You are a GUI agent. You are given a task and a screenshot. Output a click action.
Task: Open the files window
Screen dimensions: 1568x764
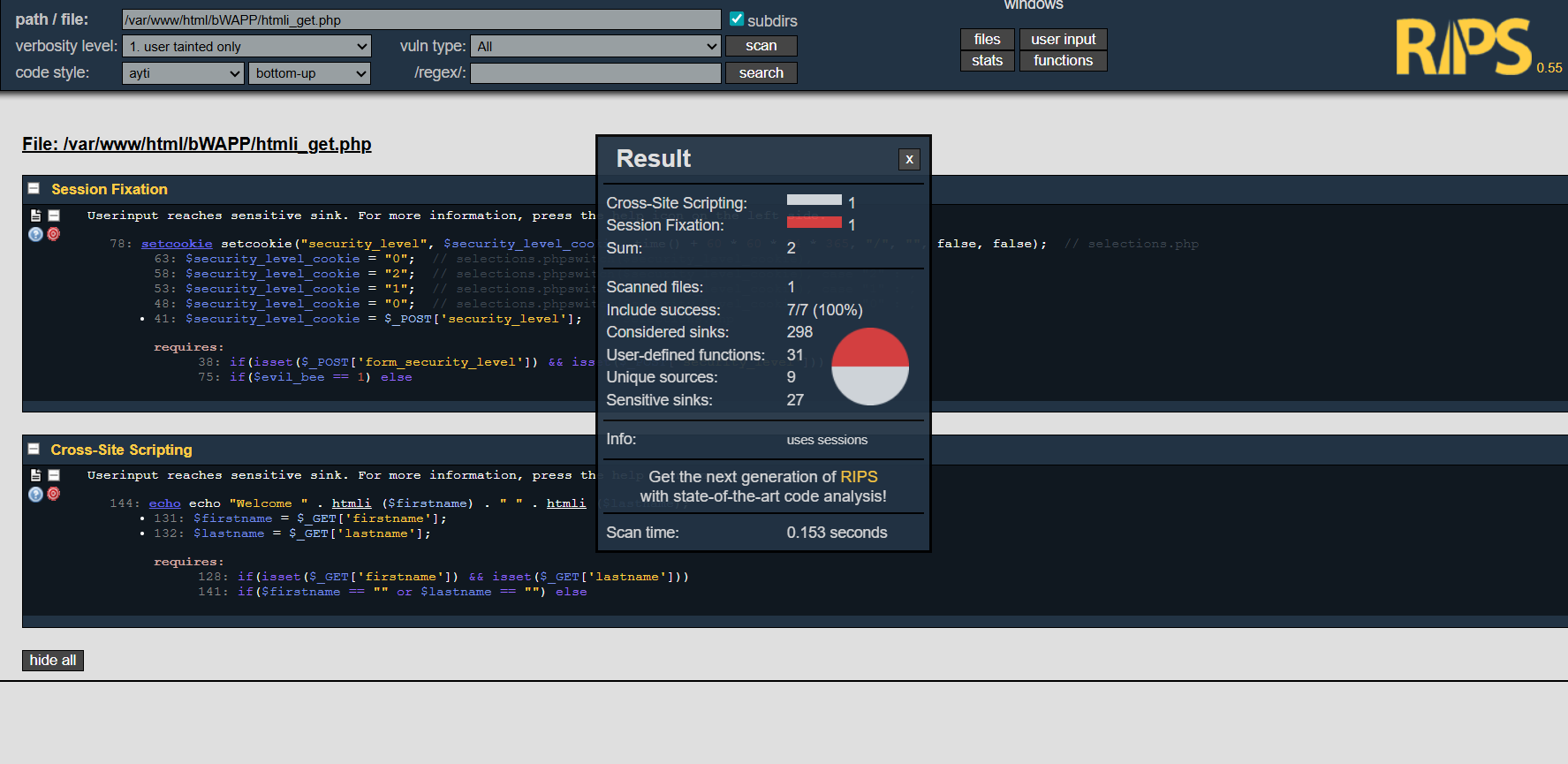(987, 39)
